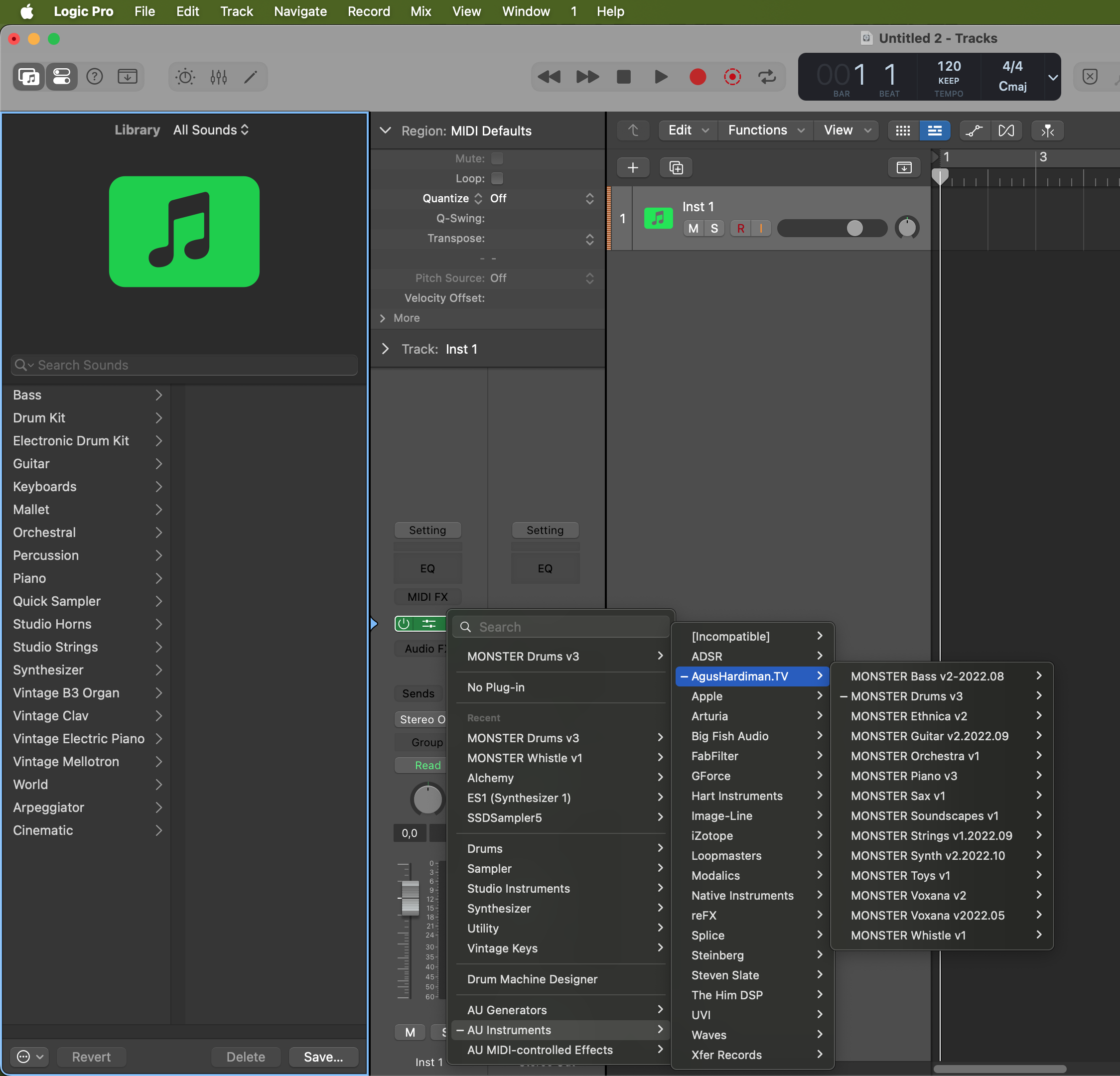Click the channel strip settings sliders icon
Screen dimensions: 1120x1076
coord(429,624)
